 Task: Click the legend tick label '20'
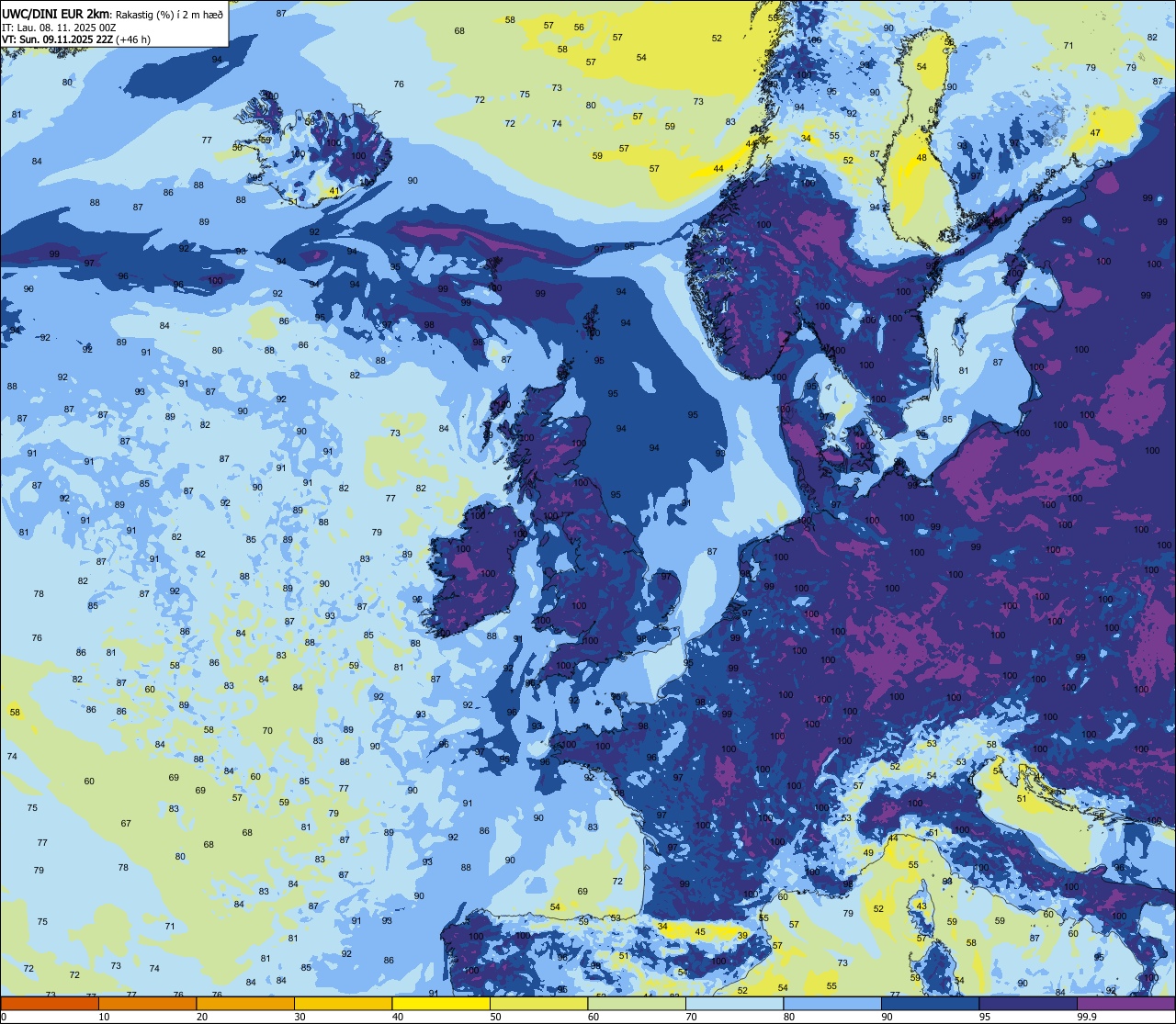click(x=202, y=1017)
